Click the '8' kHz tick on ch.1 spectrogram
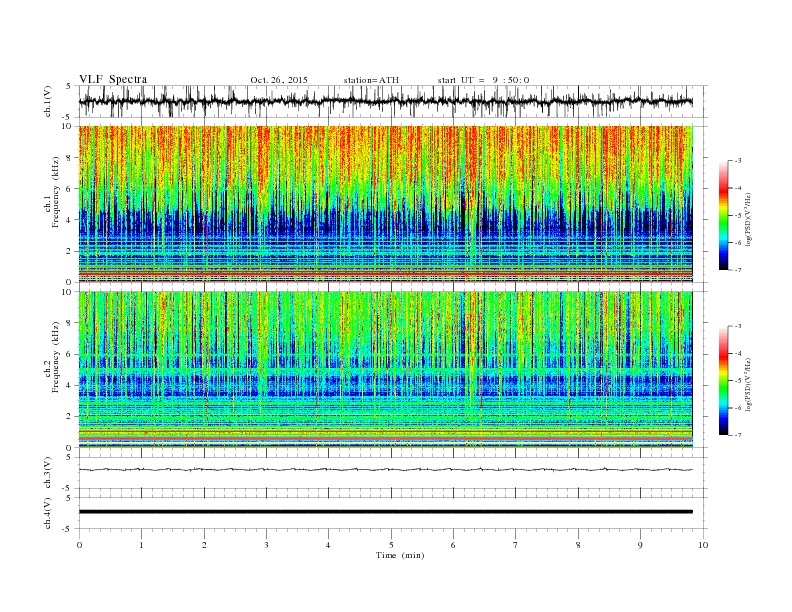 coord(70,158)
